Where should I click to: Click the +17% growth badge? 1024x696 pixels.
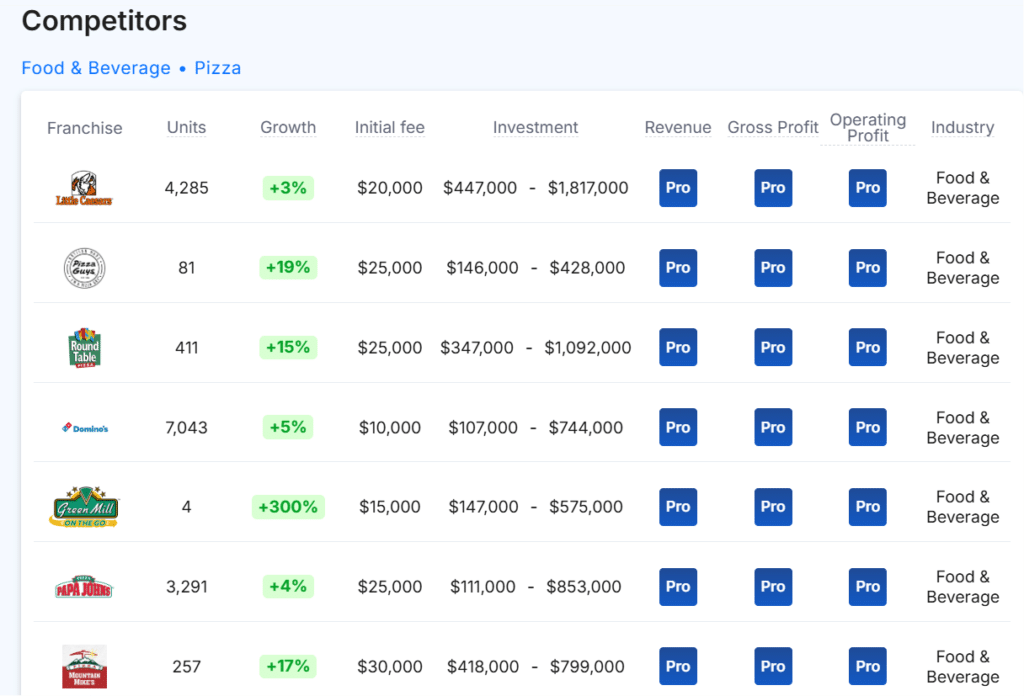[x=288, y=666]
